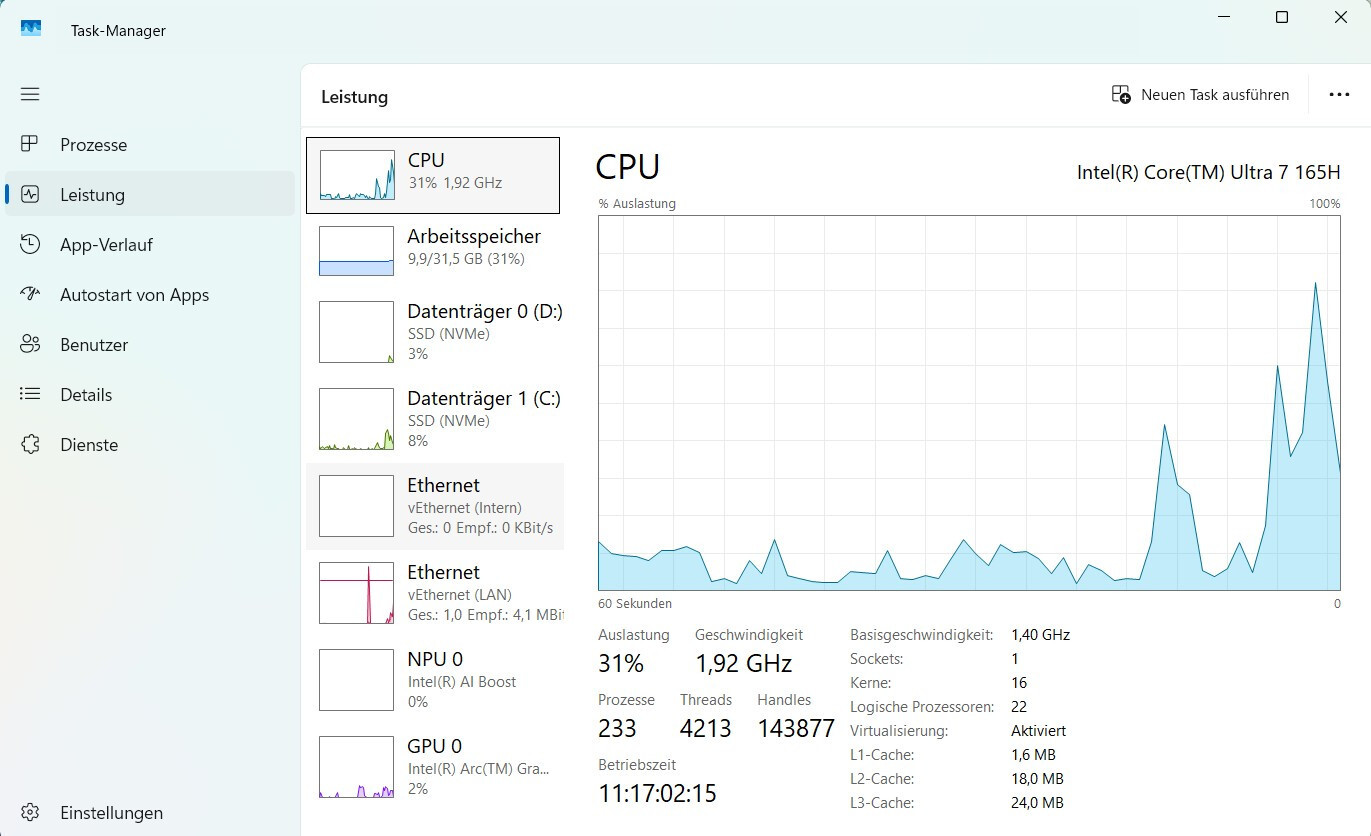Close the Task-Manager window
1371x836 pixels.
click(x=1341, y=17)
